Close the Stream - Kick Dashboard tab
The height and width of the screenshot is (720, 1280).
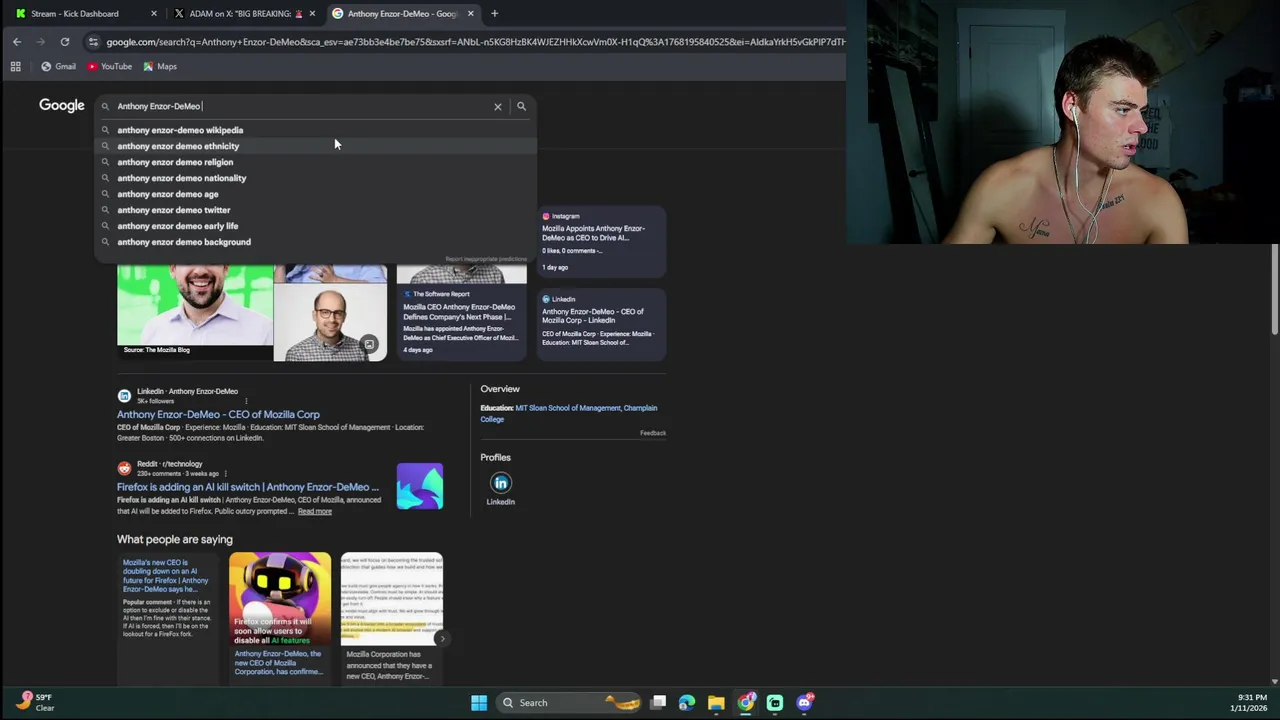[x=153, y=13]
